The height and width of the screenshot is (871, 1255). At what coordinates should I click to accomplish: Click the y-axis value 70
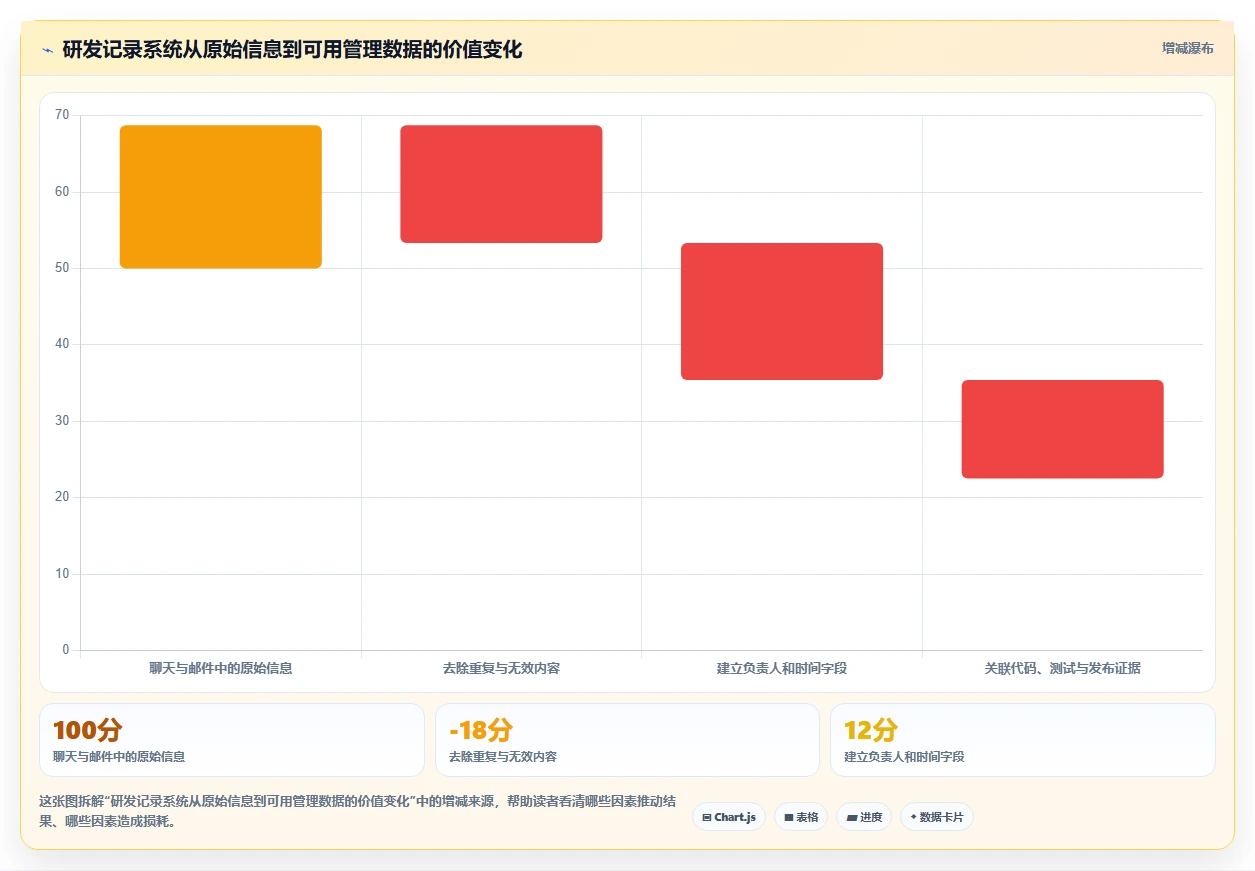point(62,115)
